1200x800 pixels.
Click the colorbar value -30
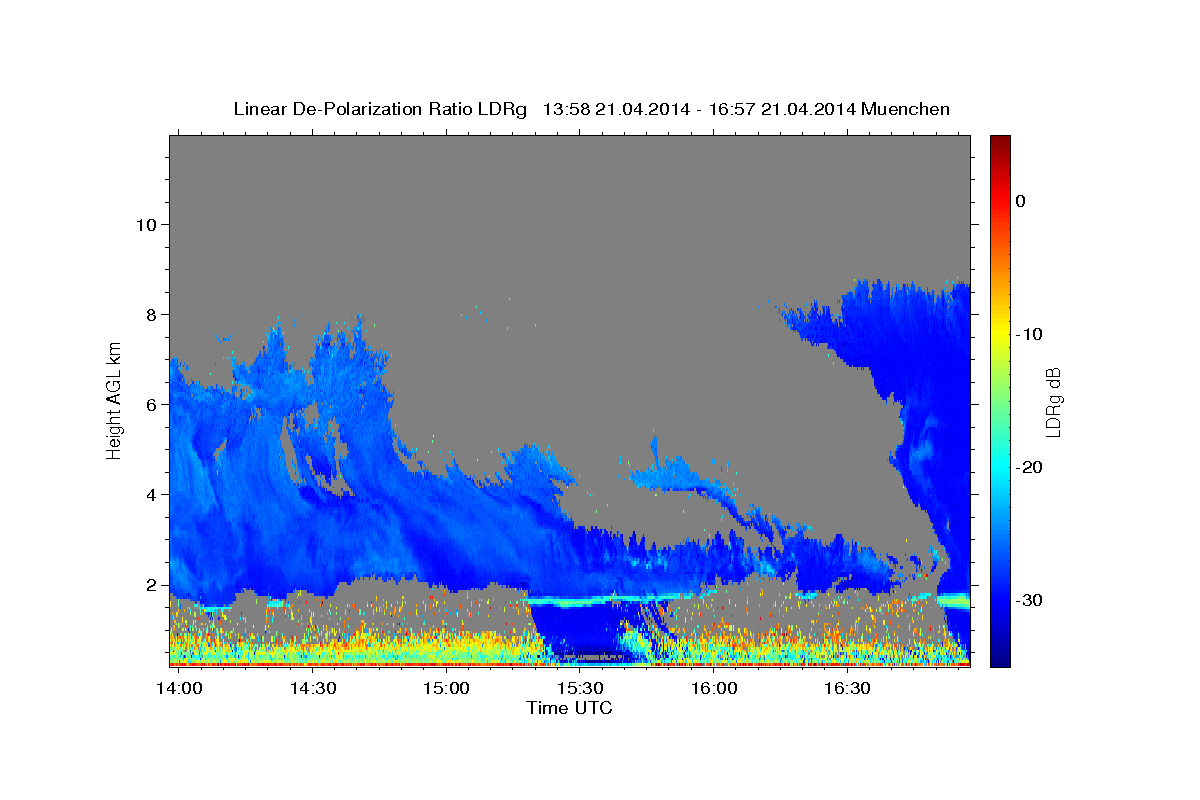[1029, 600]
